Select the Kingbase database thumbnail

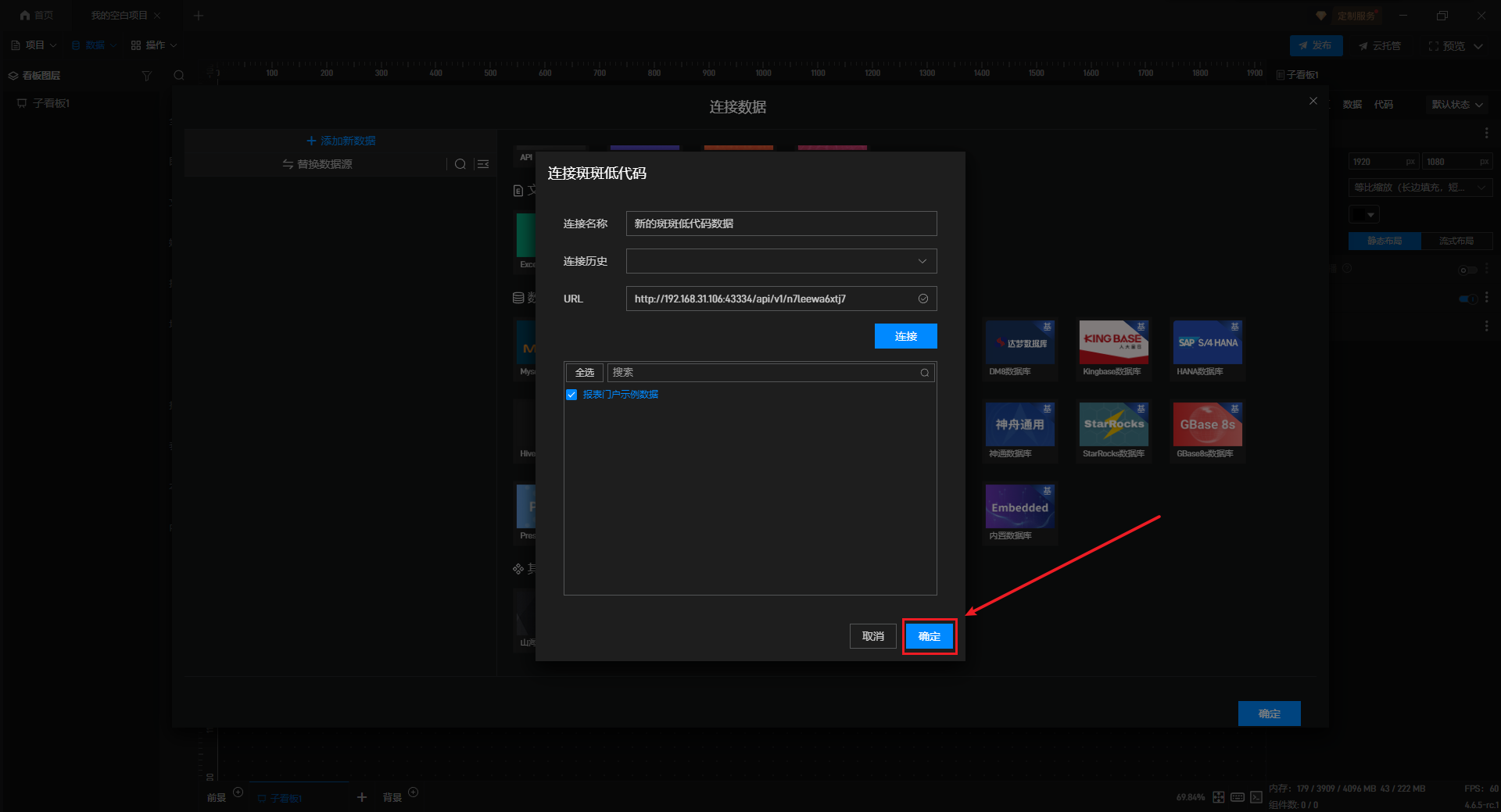tap(1113, 342)
